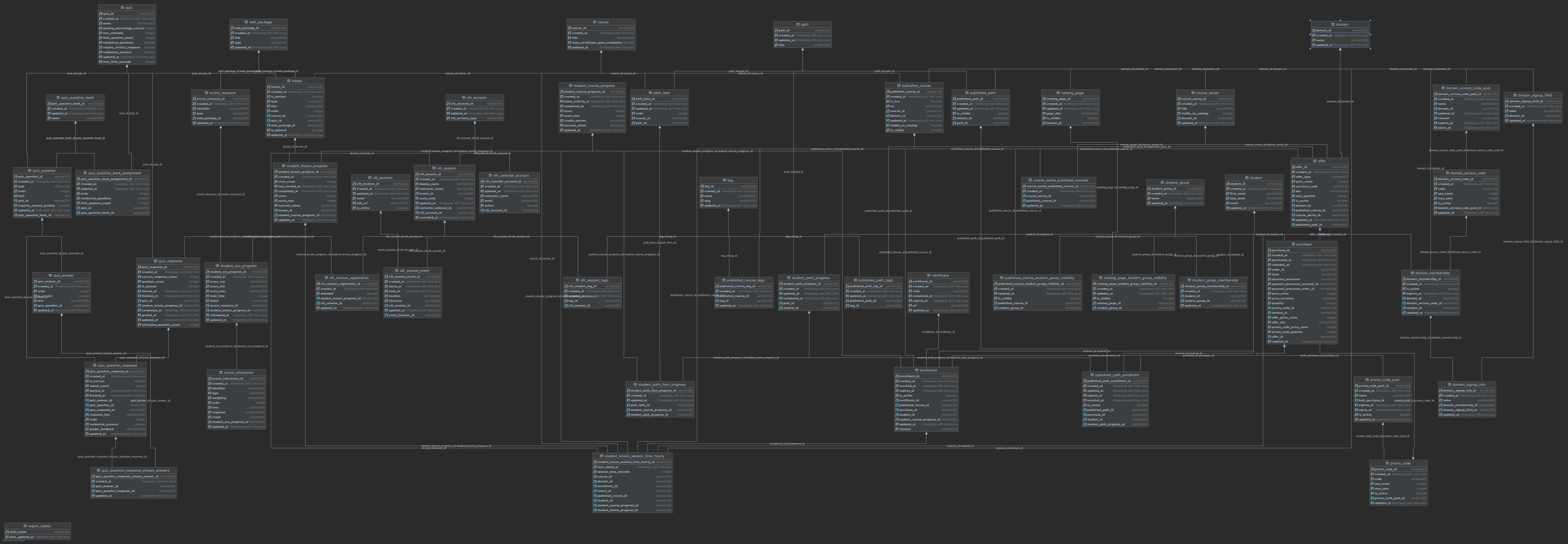Select the tag table header
The image size is (1568, 544).
pyautogui.click(x=728, y=181)
